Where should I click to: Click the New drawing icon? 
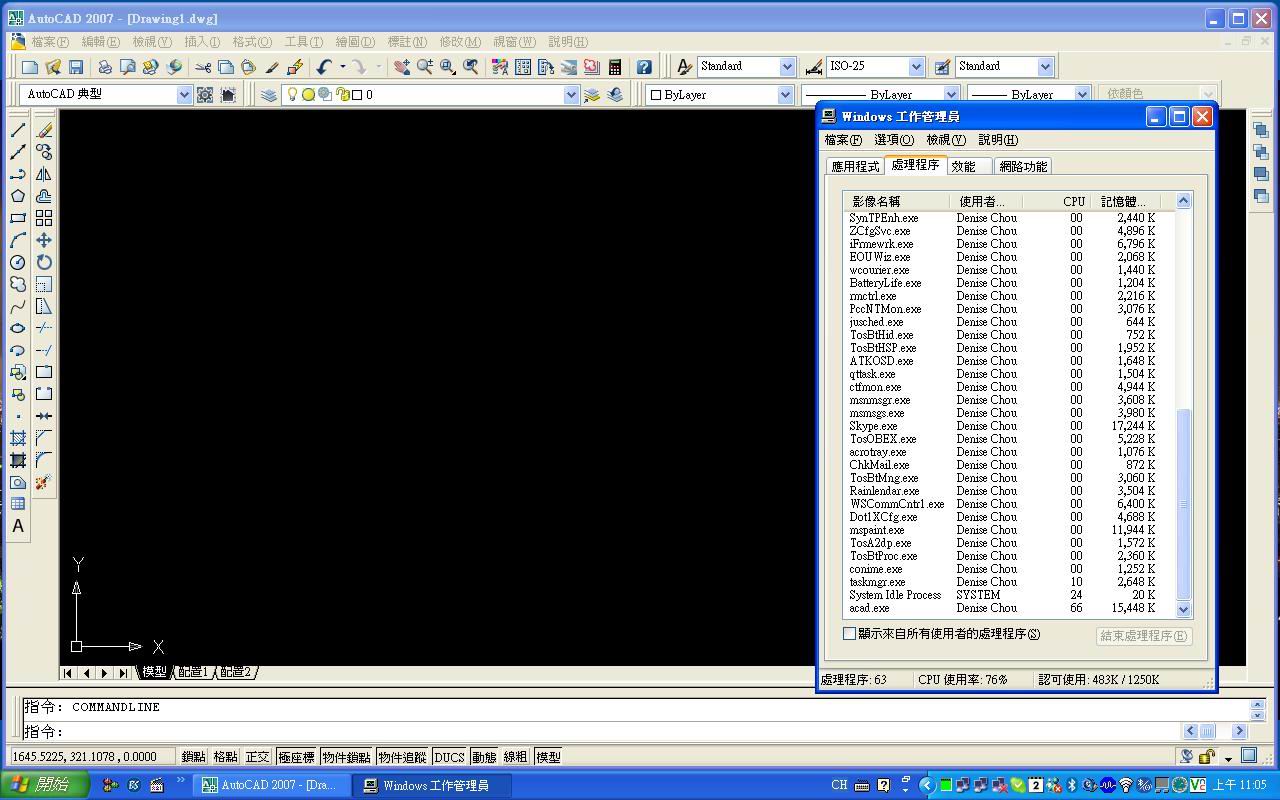[x=30, y=67]
